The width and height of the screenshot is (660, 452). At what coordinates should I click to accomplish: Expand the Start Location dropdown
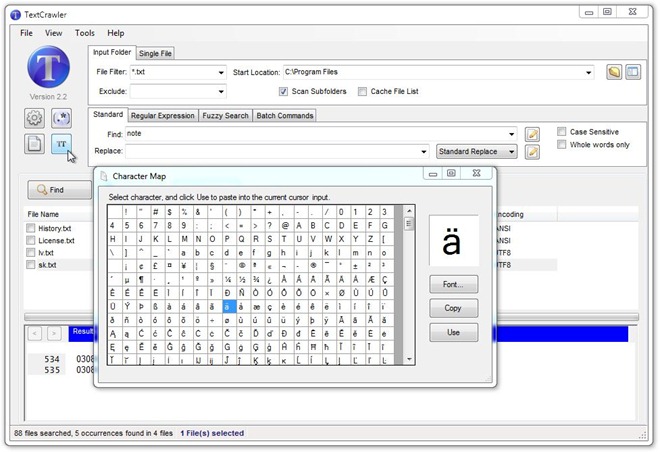(x=588, y=72)
